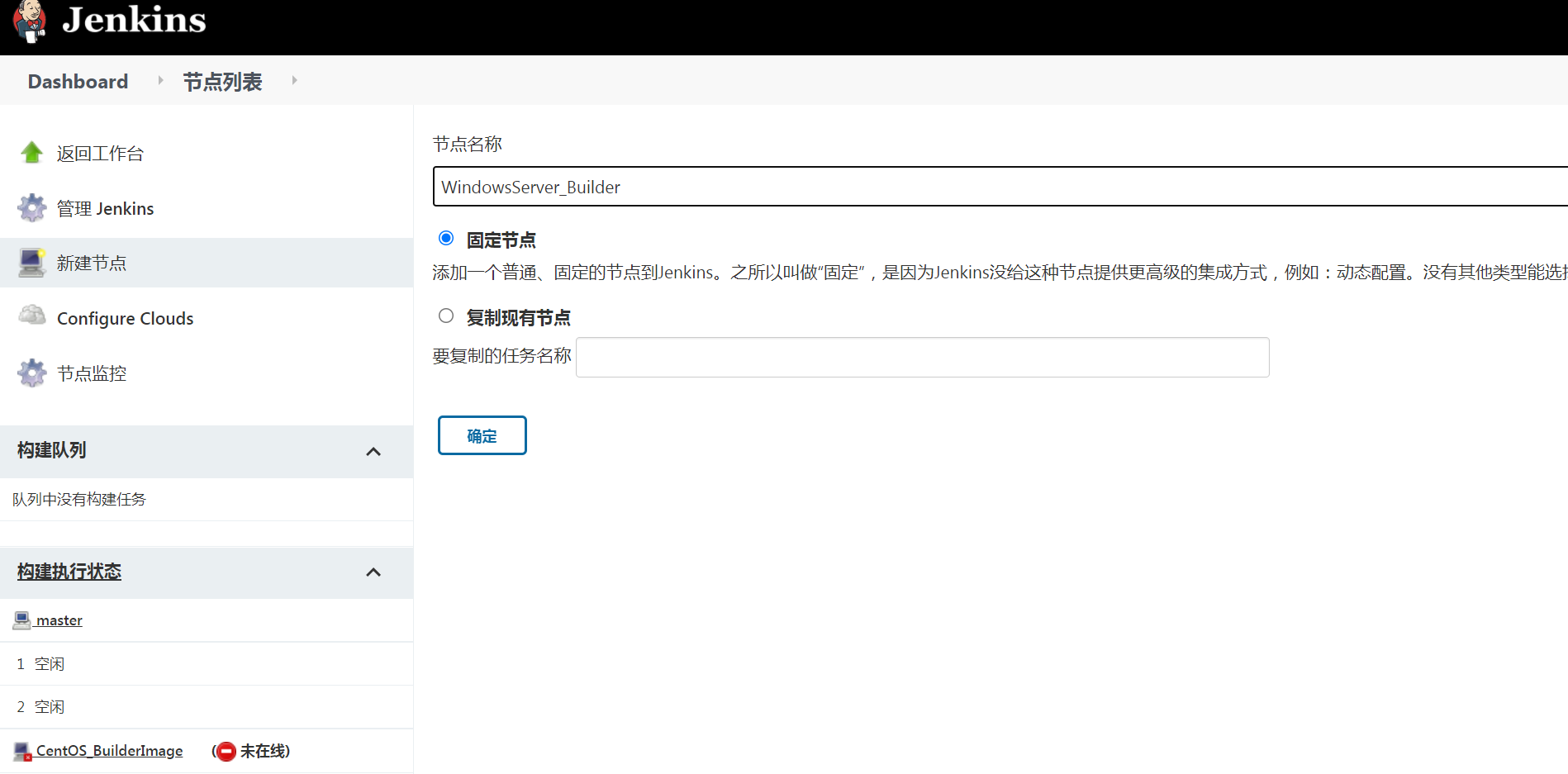Focus the 节点名称 input field

1000,187
